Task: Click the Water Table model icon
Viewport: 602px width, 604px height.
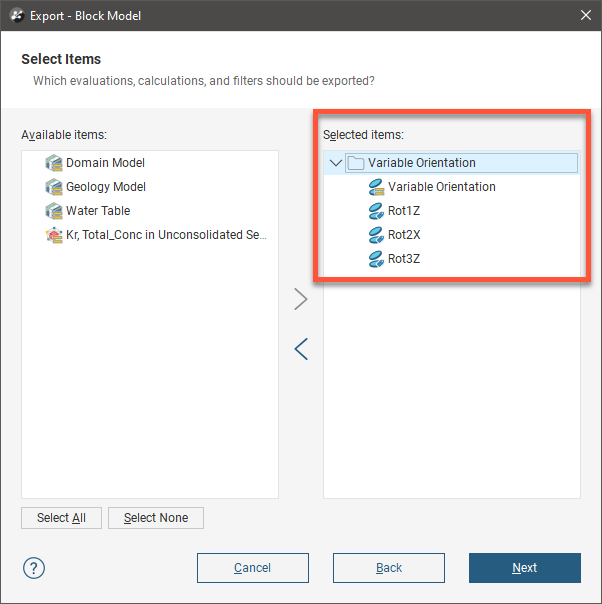Action: [54, 211]
